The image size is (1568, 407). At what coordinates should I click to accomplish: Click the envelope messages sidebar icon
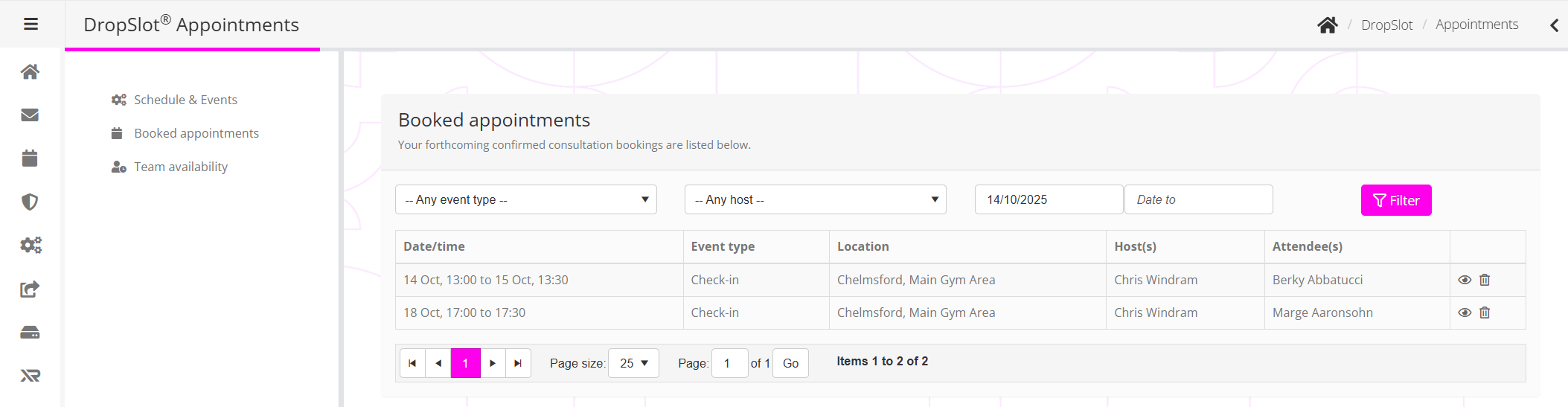click(30, 115)
